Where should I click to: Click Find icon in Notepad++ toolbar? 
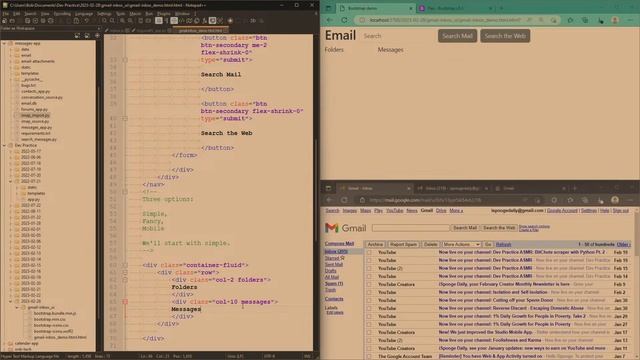(104, 21)
